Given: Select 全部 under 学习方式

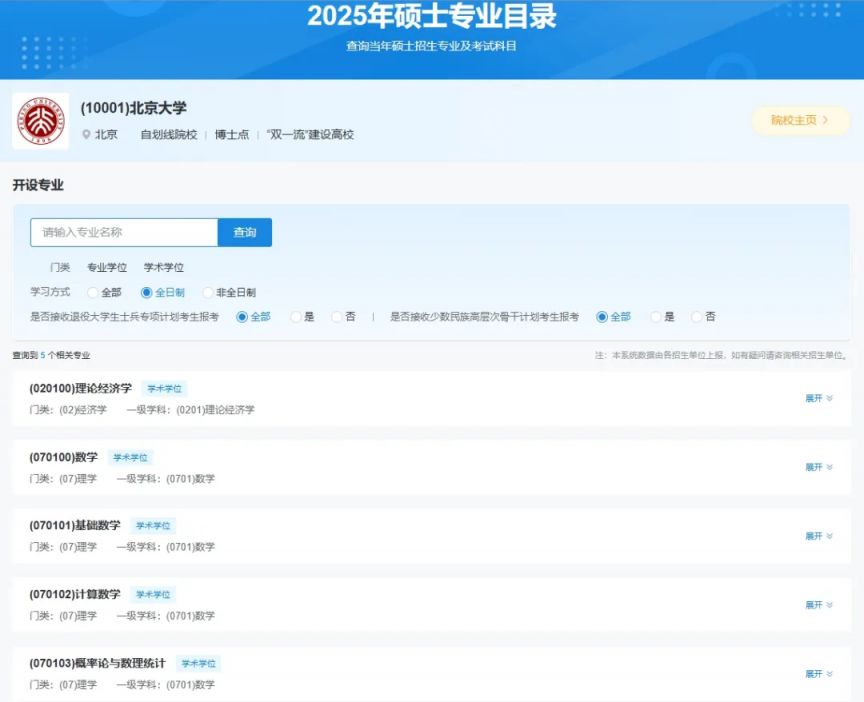Looking at the screenshot, I should [93, 293].
